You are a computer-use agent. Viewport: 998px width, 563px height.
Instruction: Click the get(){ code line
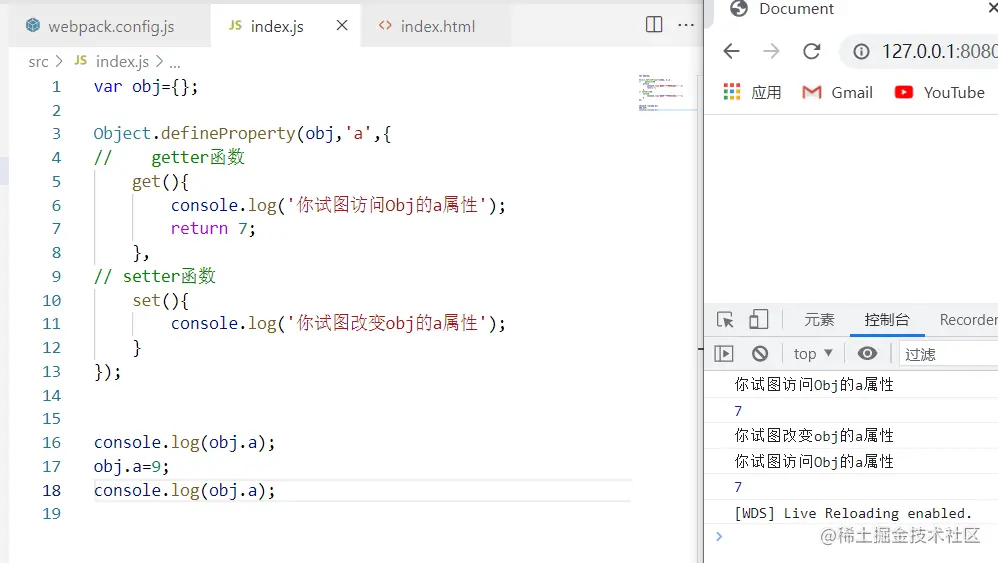coord(160,181)
